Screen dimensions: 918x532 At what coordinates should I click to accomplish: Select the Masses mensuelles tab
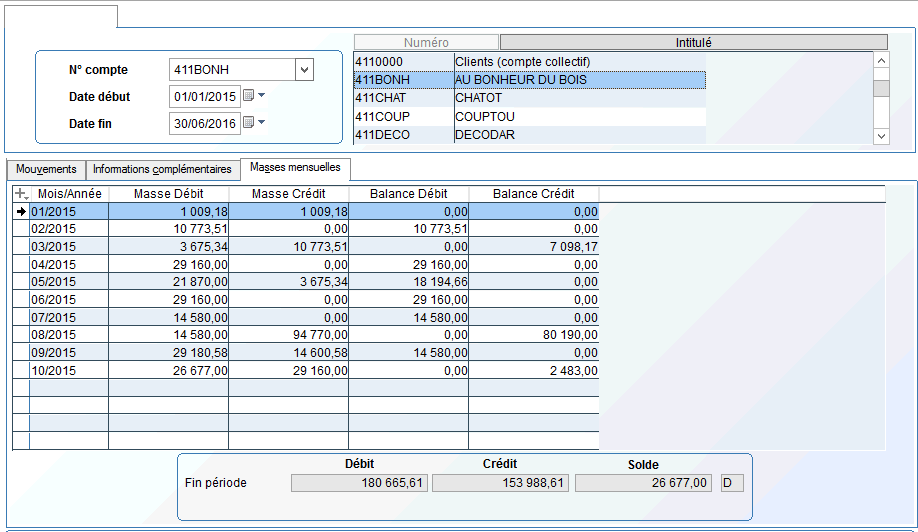295,167
